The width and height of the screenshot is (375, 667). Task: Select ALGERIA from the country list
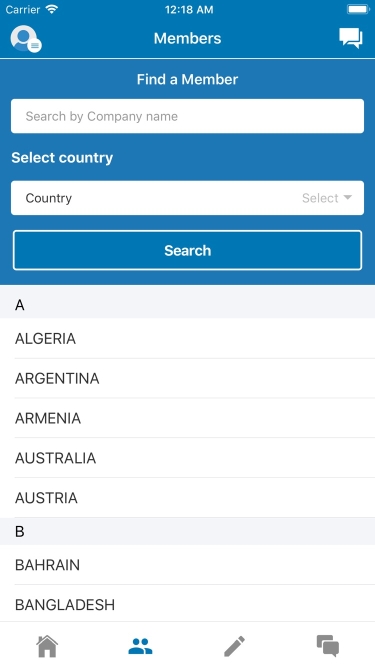[x=188, y=339]
